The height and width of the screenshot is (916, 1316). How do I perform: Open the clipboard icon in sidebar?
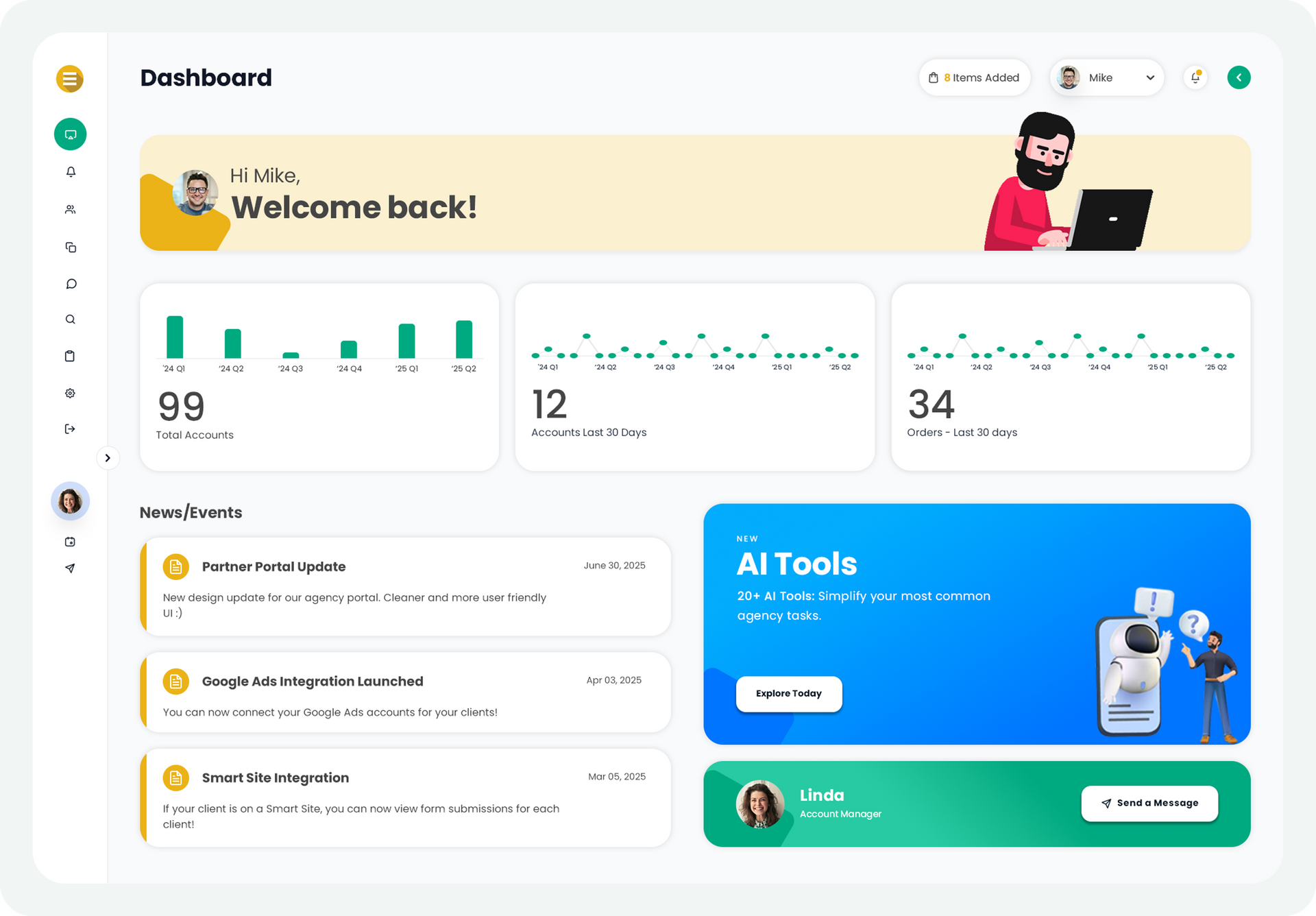pyautogui.click(x=70, y=356)
